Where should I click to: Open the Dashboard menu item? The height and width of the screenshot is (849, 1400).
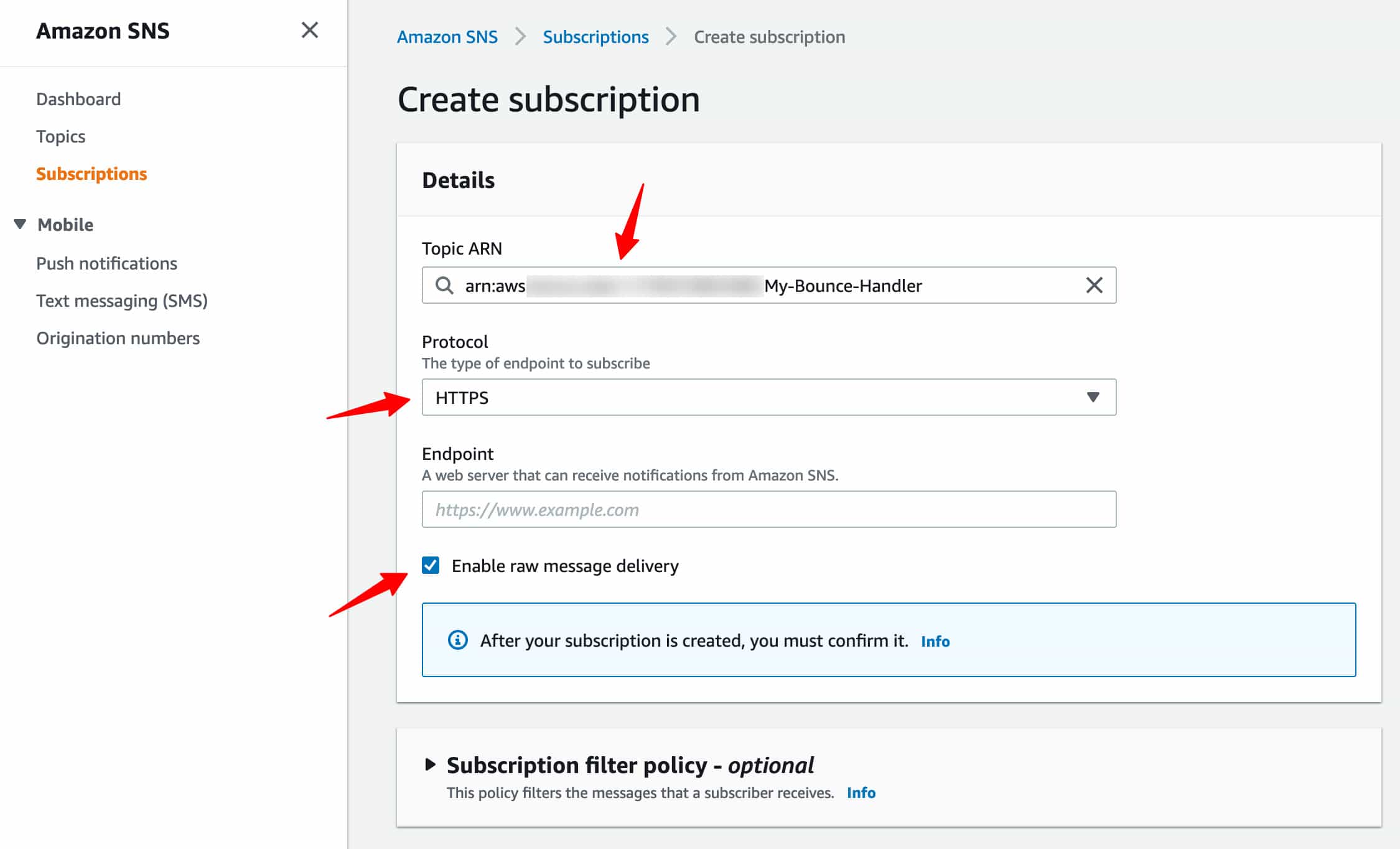(79, 99)
